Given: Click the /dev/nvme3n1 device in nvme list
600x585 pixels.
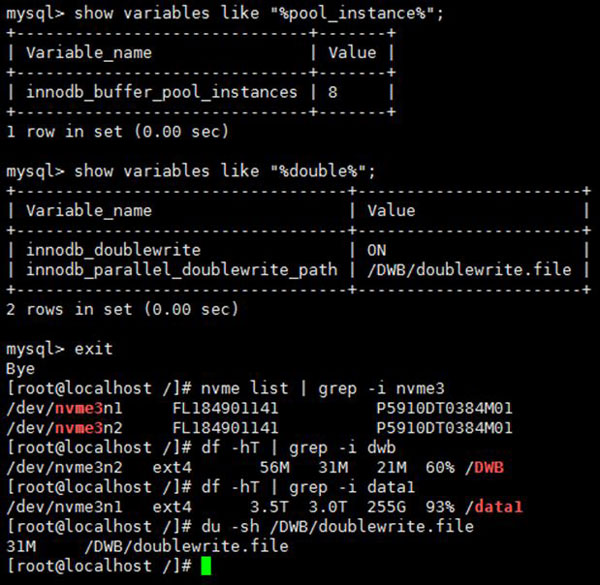Looking at the screenshot, I should pyautogui.click(x=64, y=409).
